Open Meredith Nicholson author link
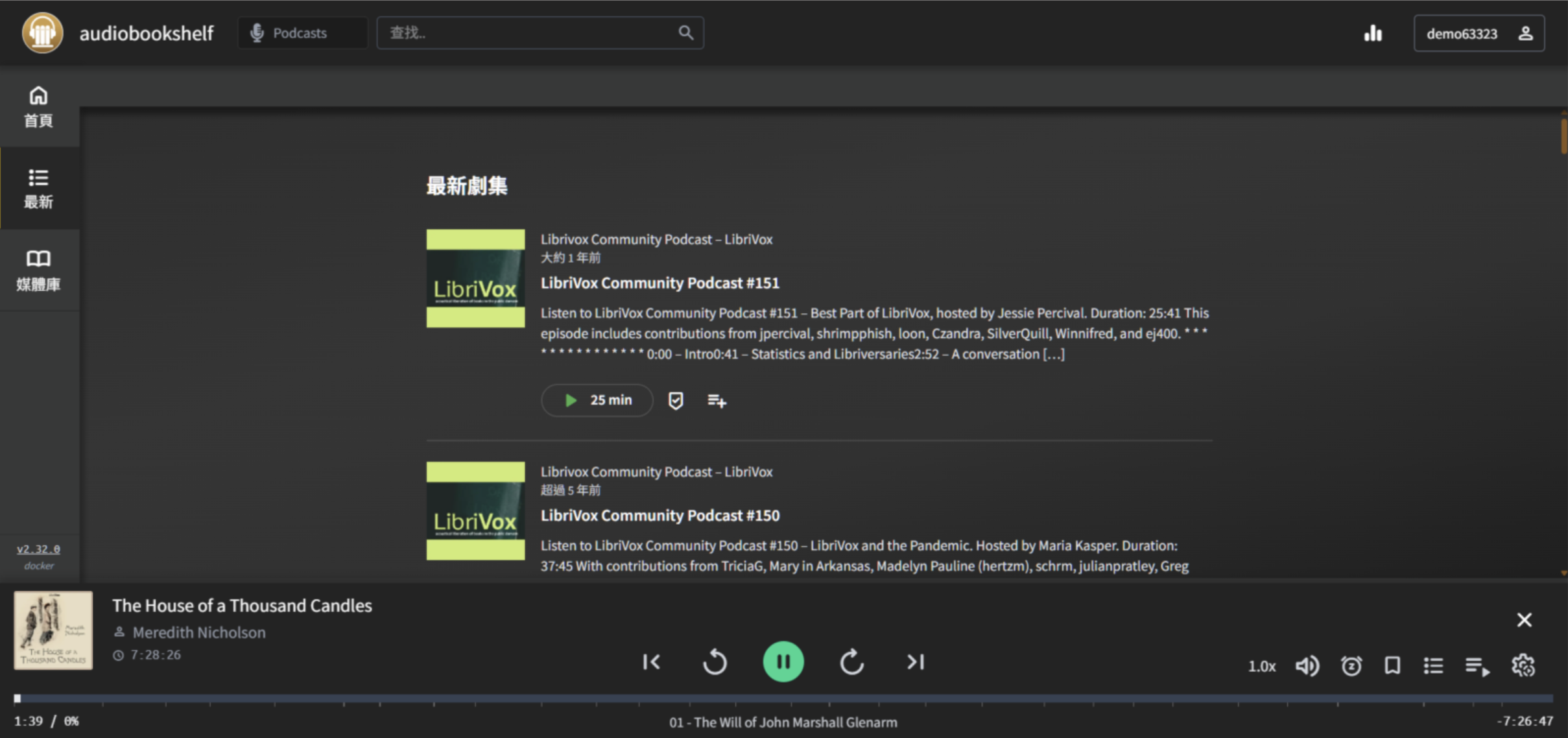Screen dimensions: 1568x738 (x=199, y=632)
